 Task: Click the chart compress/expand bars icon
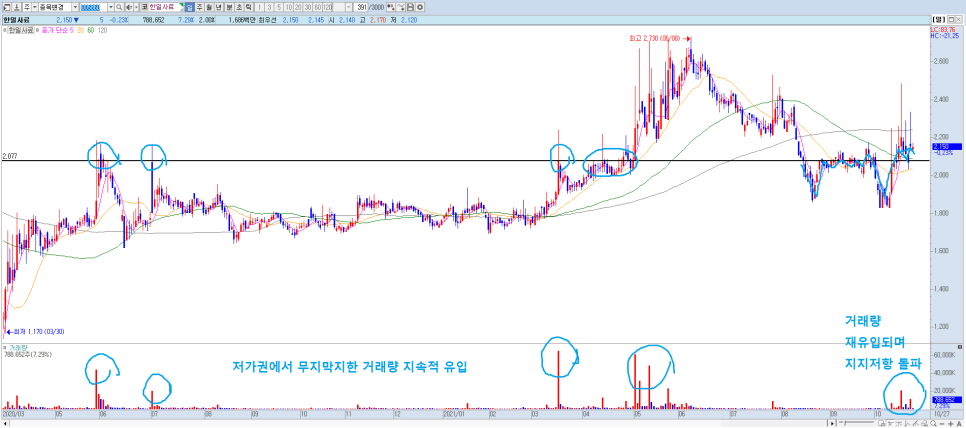pos(391,7)
